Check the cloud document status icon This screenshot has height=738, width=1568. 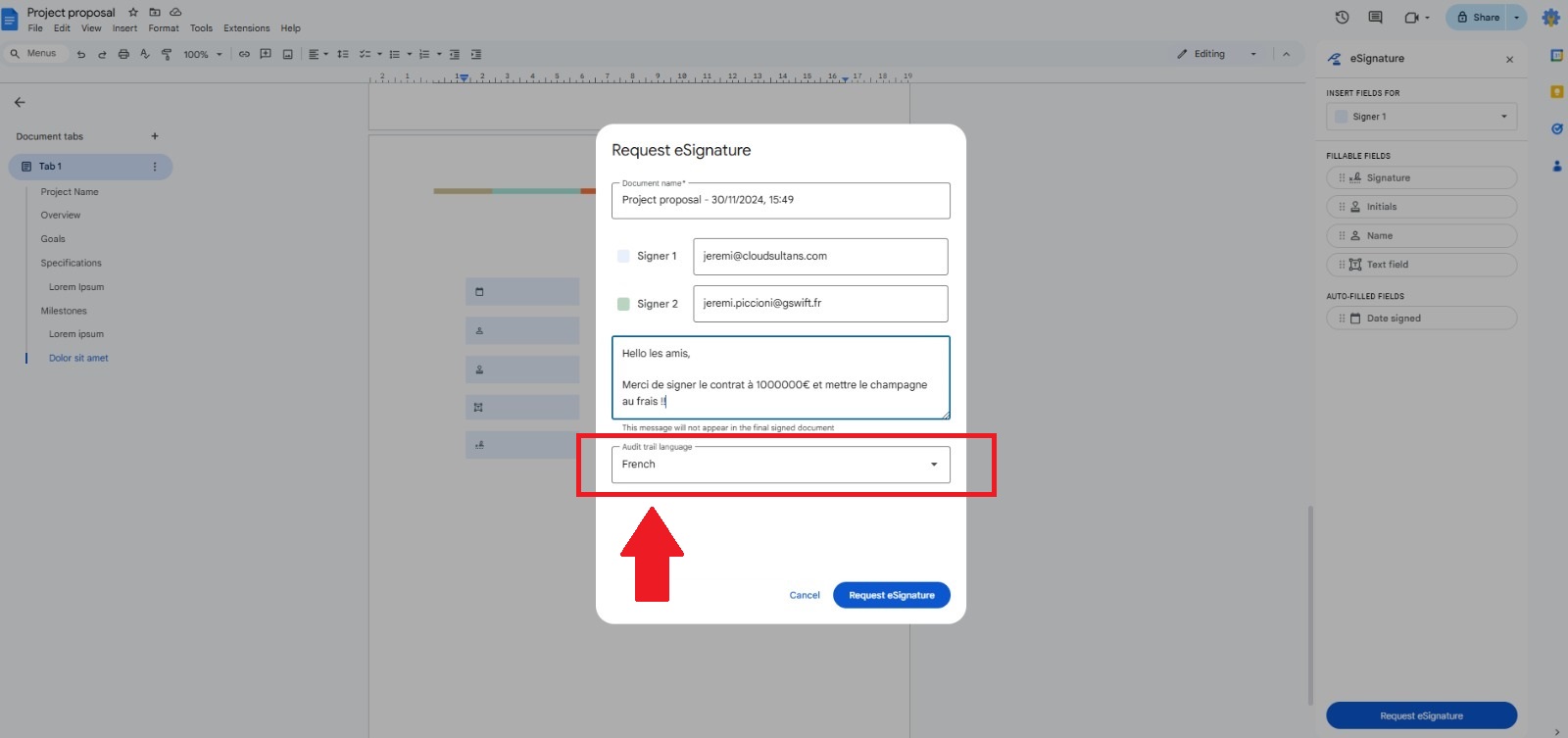click(x=175, y=13)
